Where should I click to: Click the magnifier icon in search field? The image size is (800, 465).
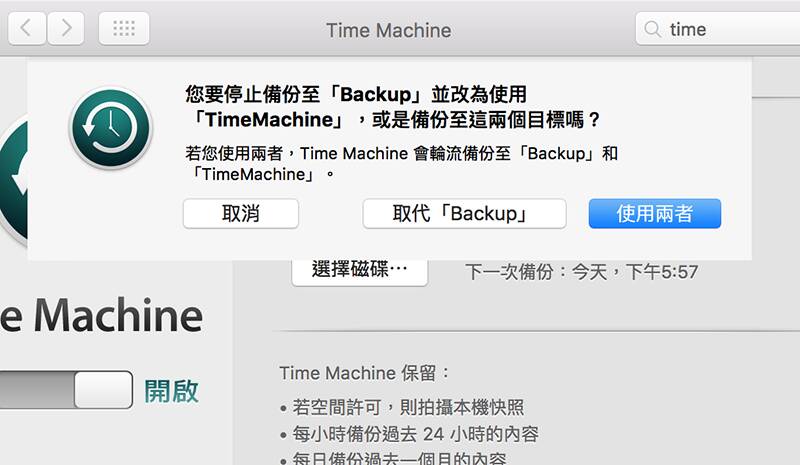click(x=652, y=29)
